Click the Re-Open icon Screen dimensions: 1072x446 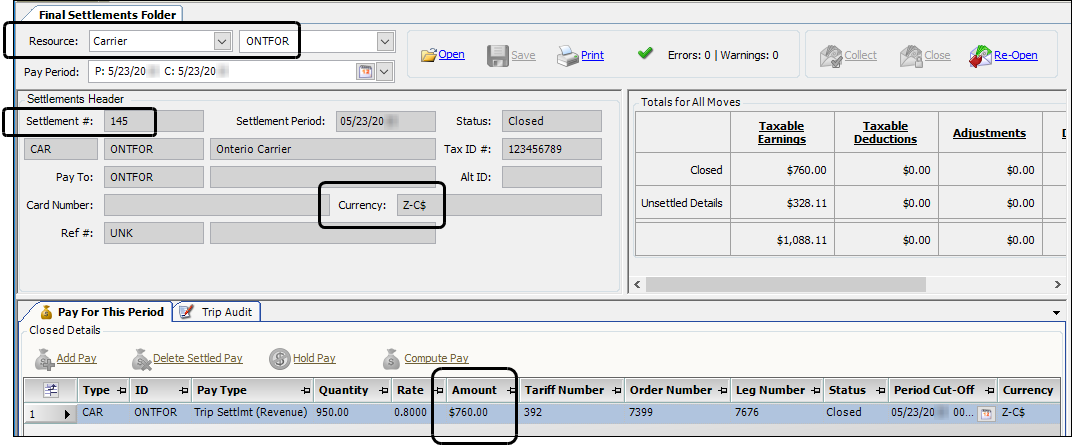(x=980, y=56)
